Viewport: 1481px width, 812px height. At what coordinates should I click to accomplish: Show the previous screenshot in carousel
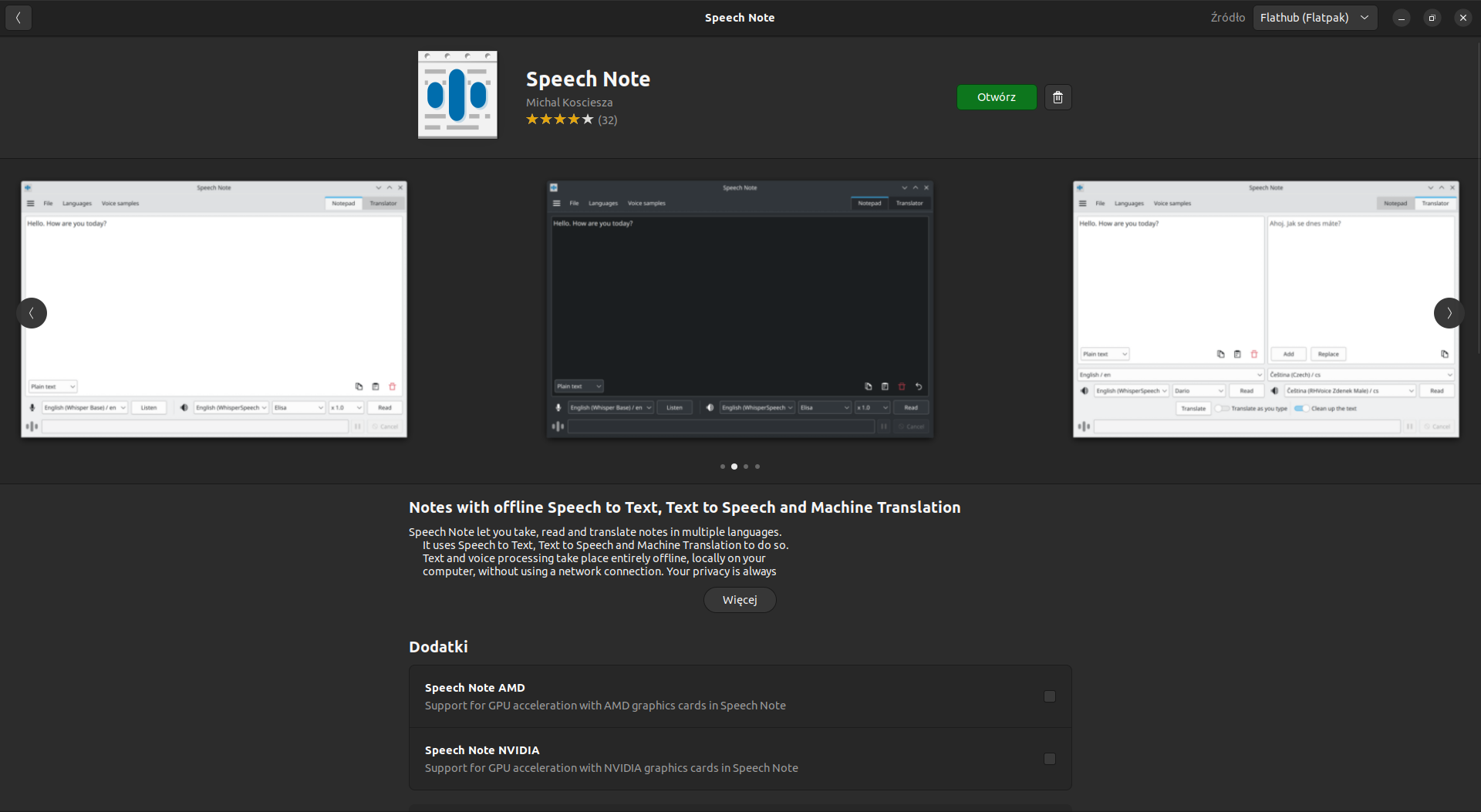tap(32, 313)
